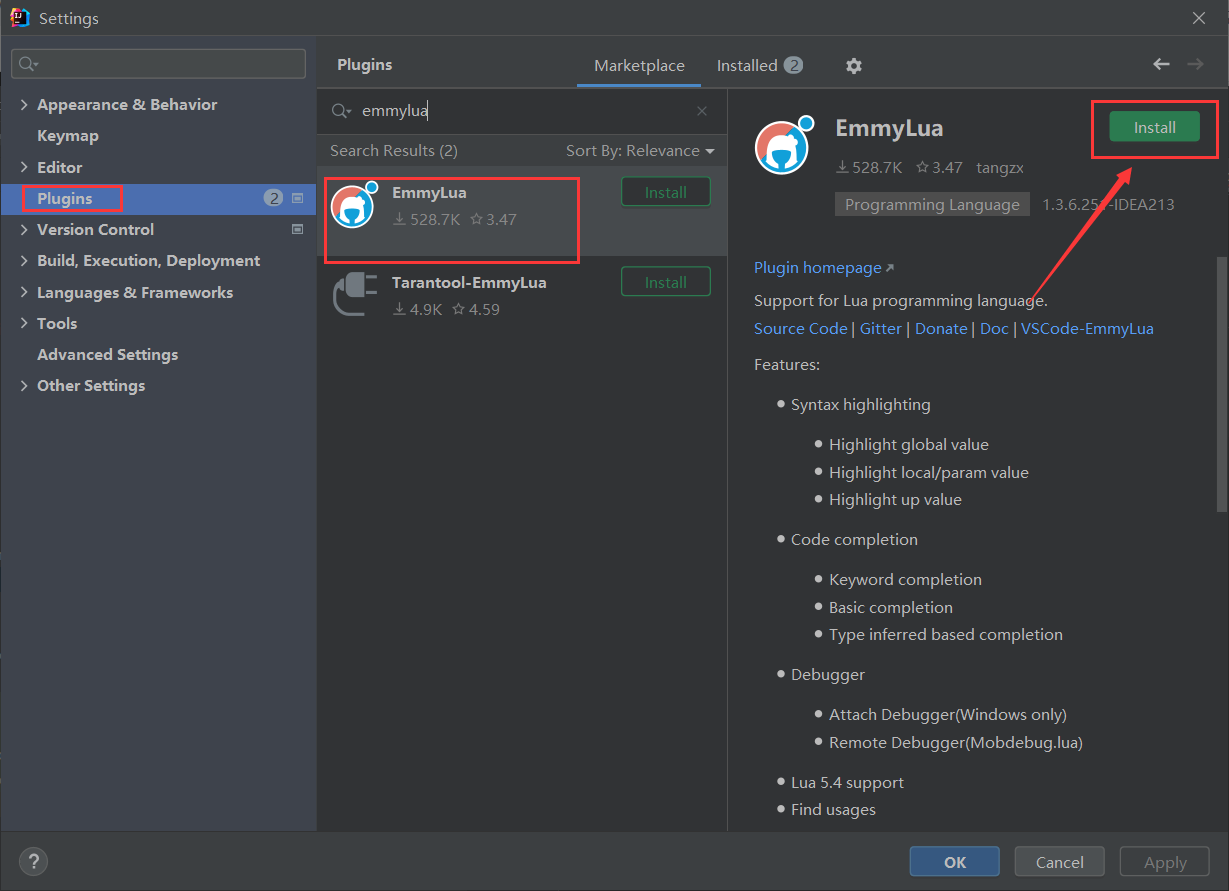
Task: Click the 'Highlight global value' feature text
Action: click(x=908, y=445)
